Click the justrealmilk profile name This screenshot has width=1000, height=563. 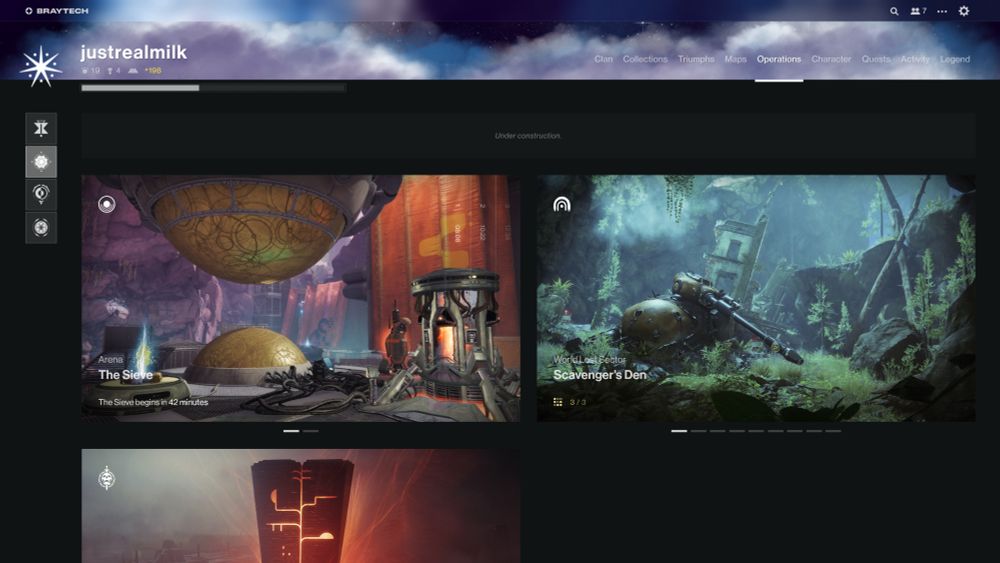133,52
